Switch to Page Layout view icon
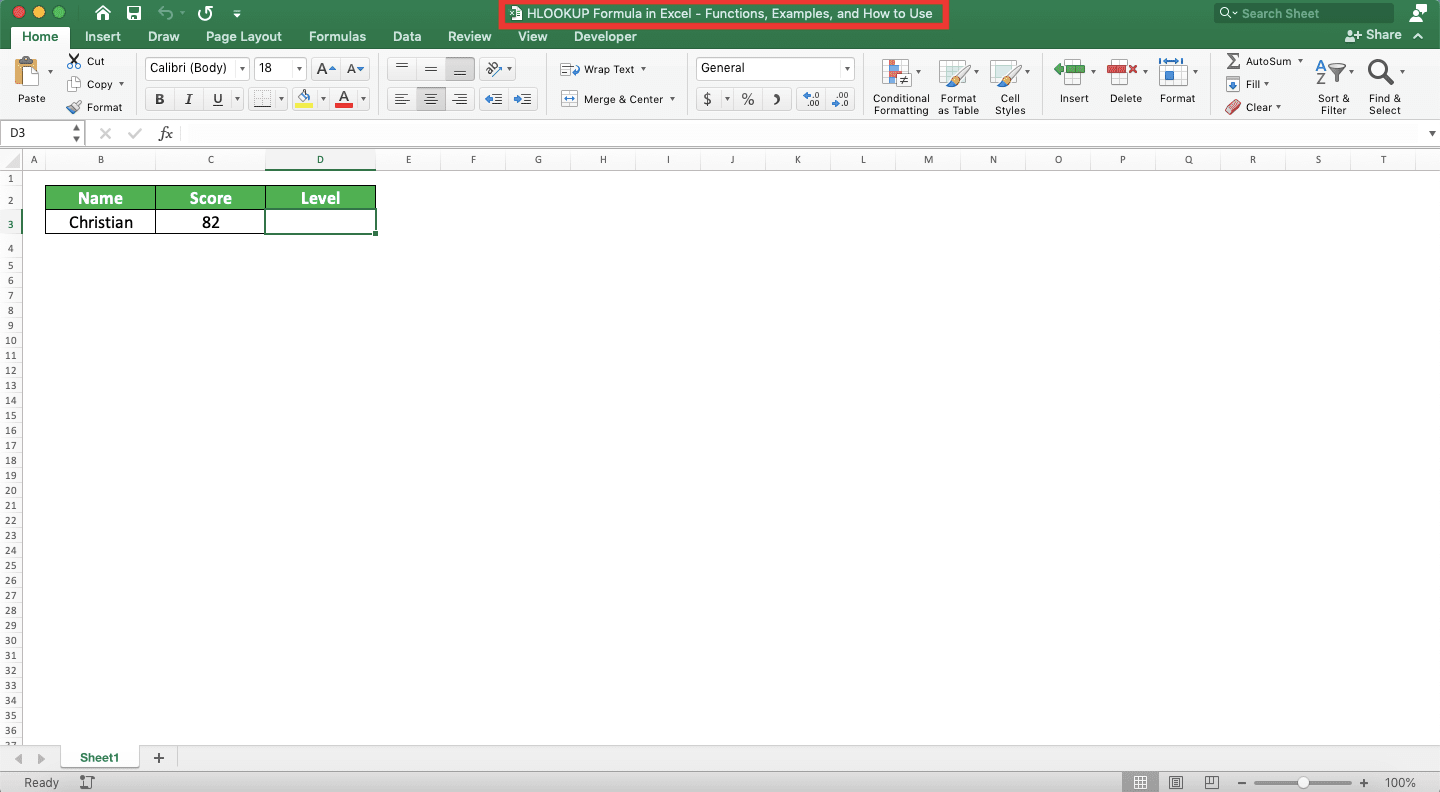Viewport: 1440px width, 792px height. [1176, 782]
